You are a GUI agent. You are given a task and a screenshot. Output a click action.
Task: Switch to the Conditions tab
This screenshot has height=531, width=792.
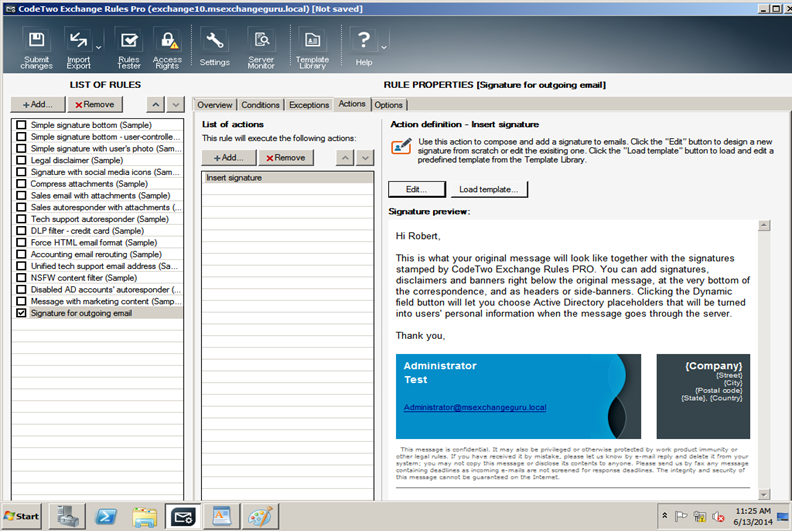260,105
